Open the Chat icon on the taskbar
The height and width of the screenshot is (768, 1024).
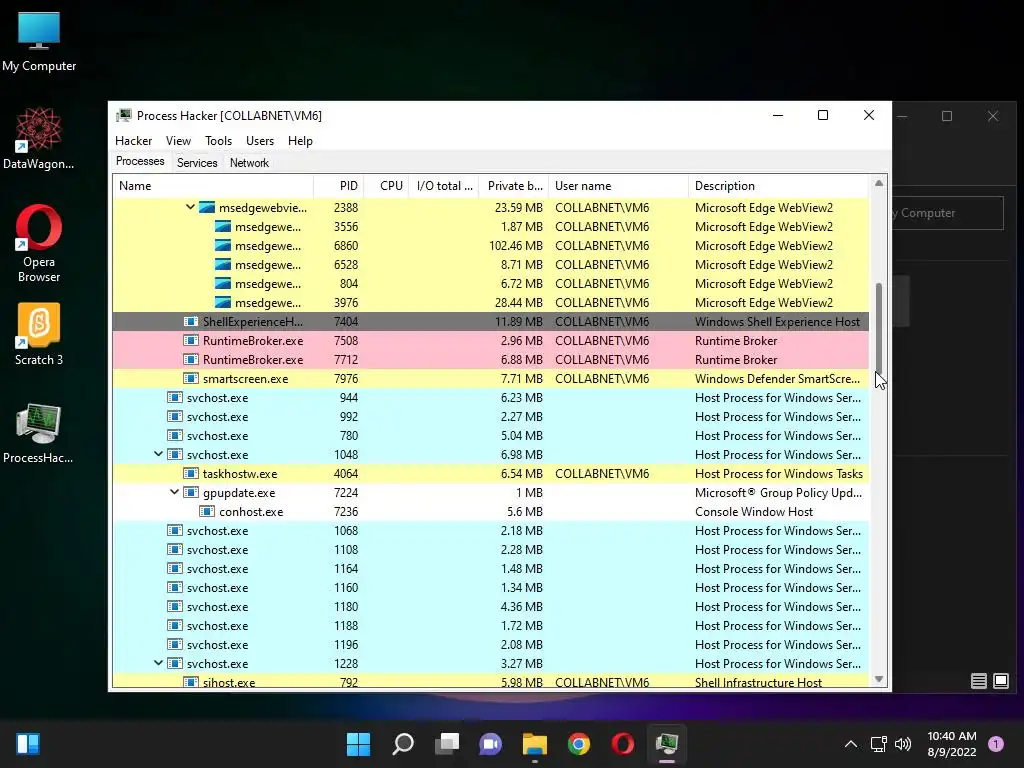(490, 744)
